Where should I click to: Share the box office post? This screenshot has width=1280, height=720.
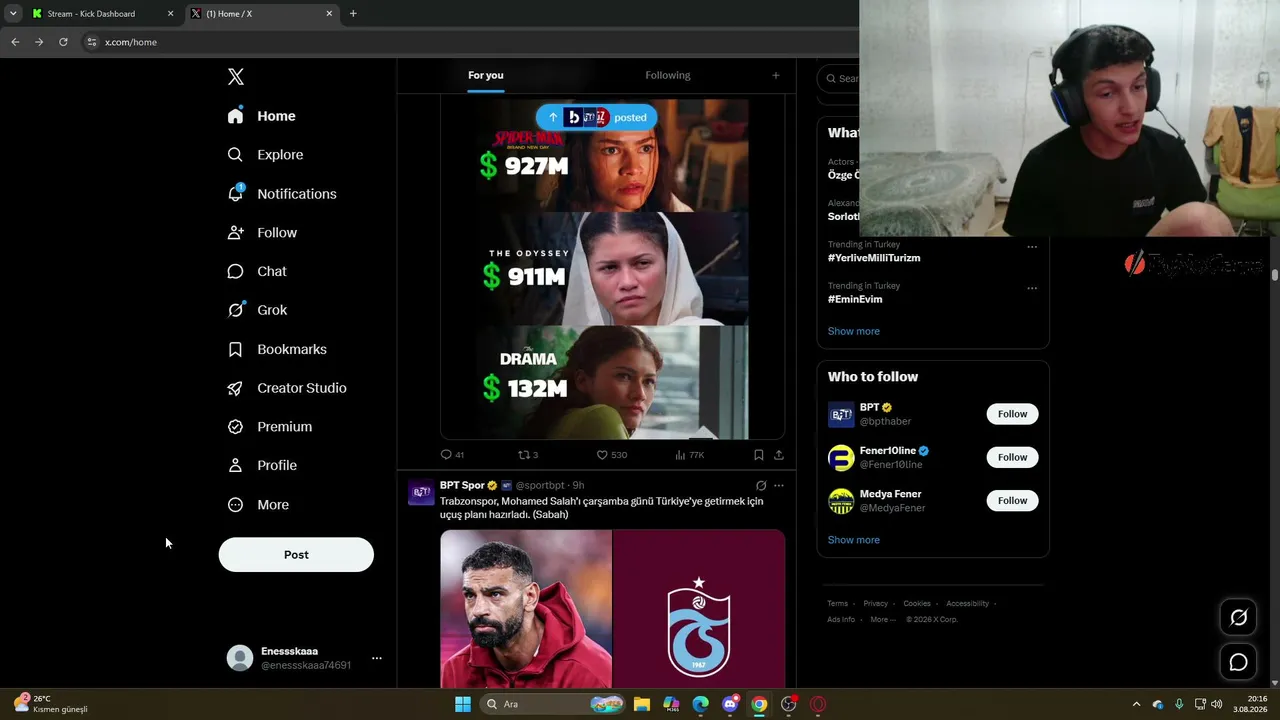click(x=779, y=455)
